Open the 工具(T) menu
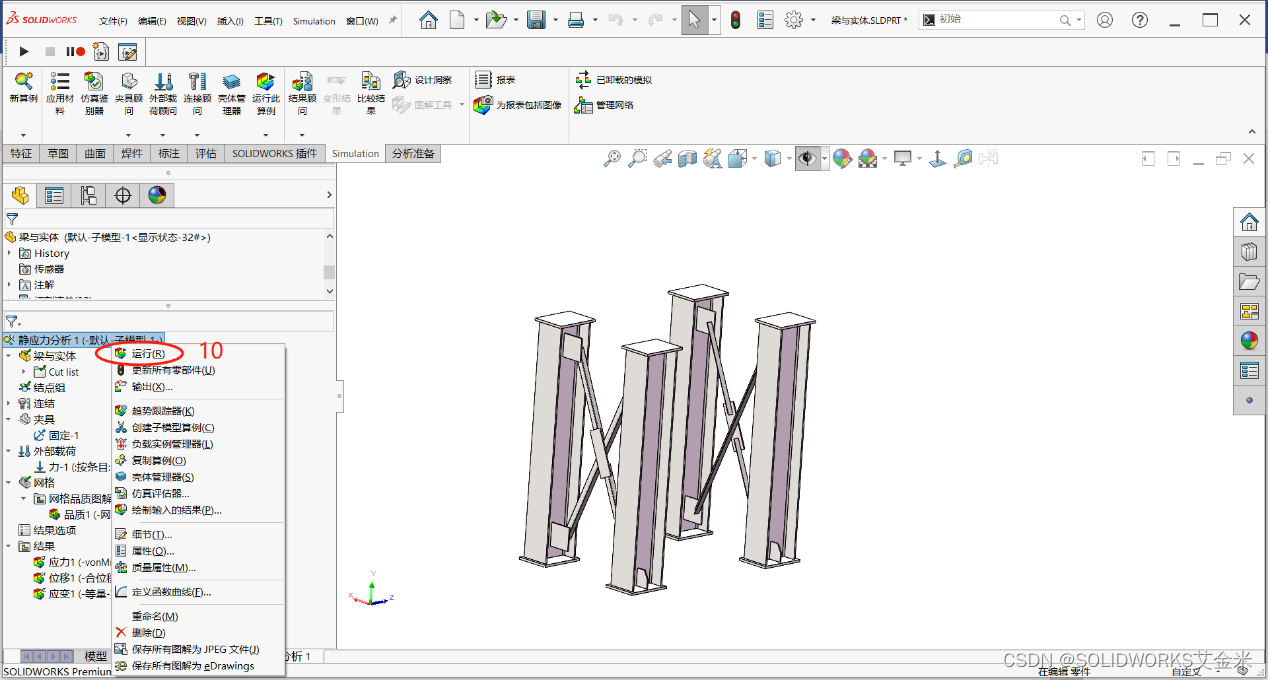 pyautogui.click(x=267, y=21)
